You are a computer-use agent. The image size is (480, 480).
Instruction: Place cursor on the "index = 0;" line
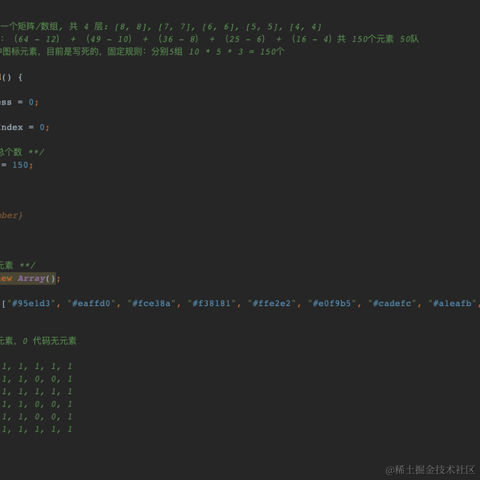(24, 127)
